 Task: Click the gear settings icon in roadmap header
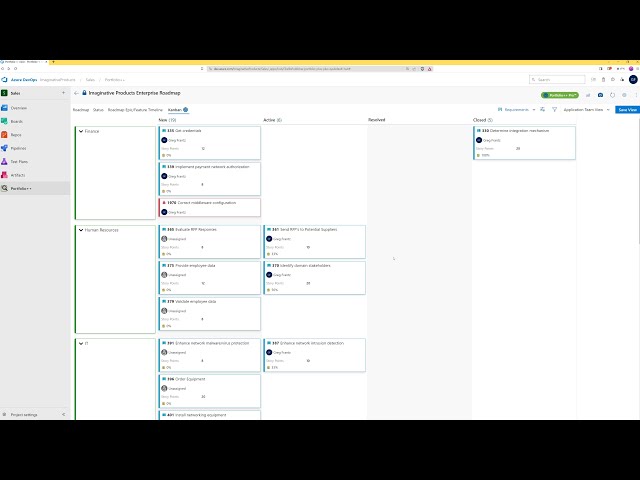pyautogui.click(x=624, y=95)
